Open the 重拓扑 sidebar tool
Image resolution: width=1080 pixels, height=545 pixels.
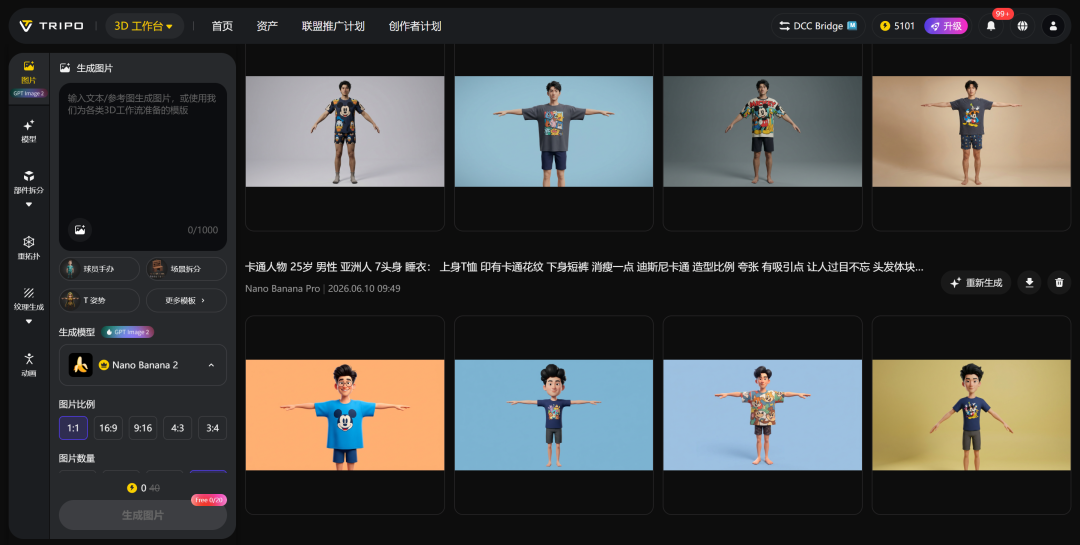pos(28,247)
